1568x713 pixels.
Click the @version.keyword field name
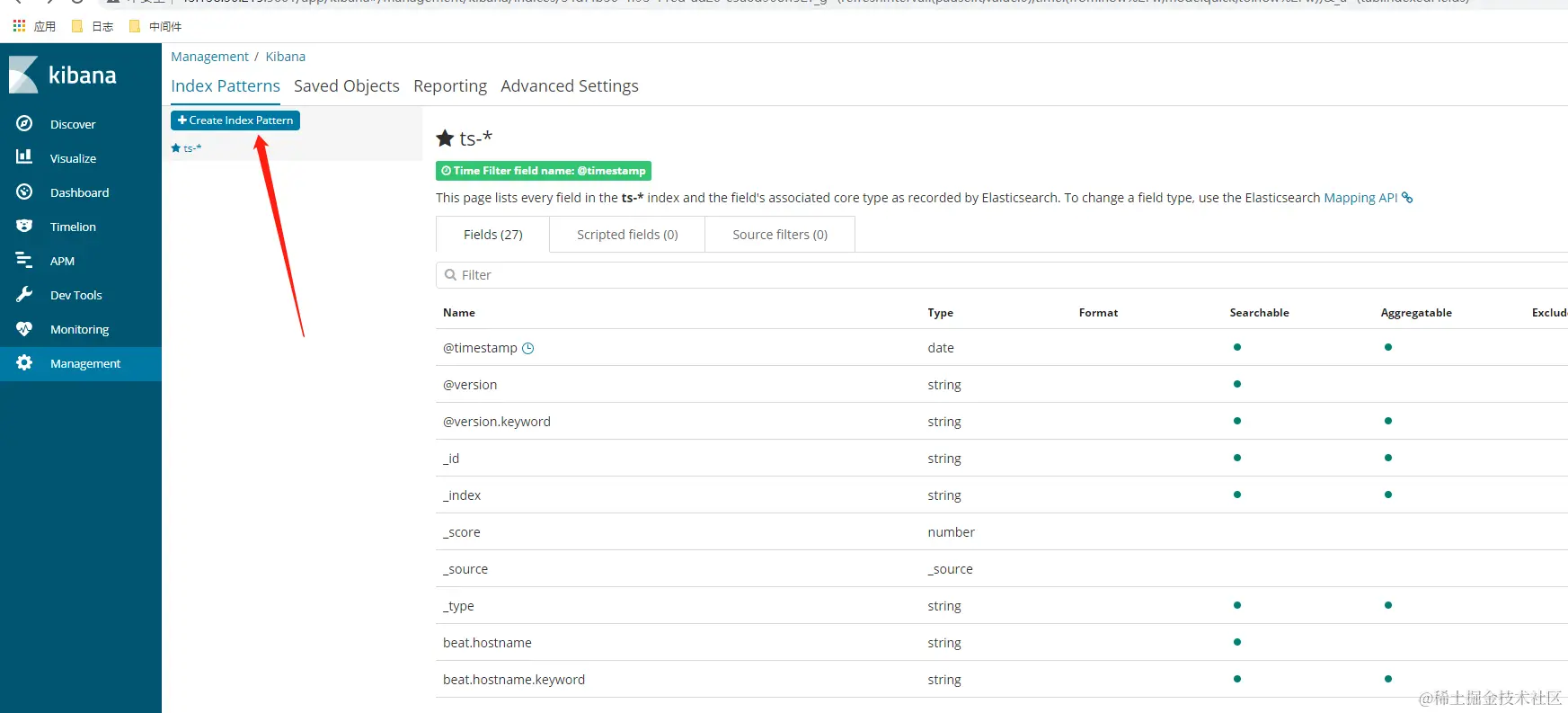pyautogui.click(x=497, y=422)
